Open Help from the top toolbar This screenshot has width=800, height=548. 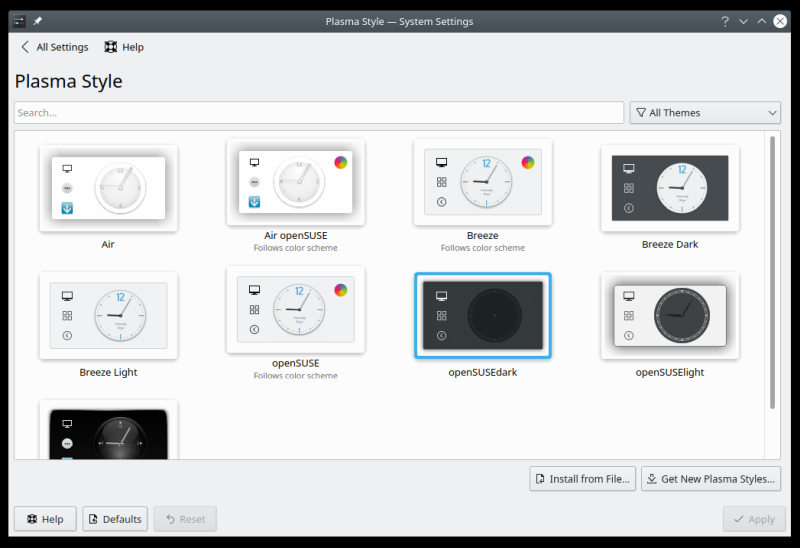tap(124, 47)
